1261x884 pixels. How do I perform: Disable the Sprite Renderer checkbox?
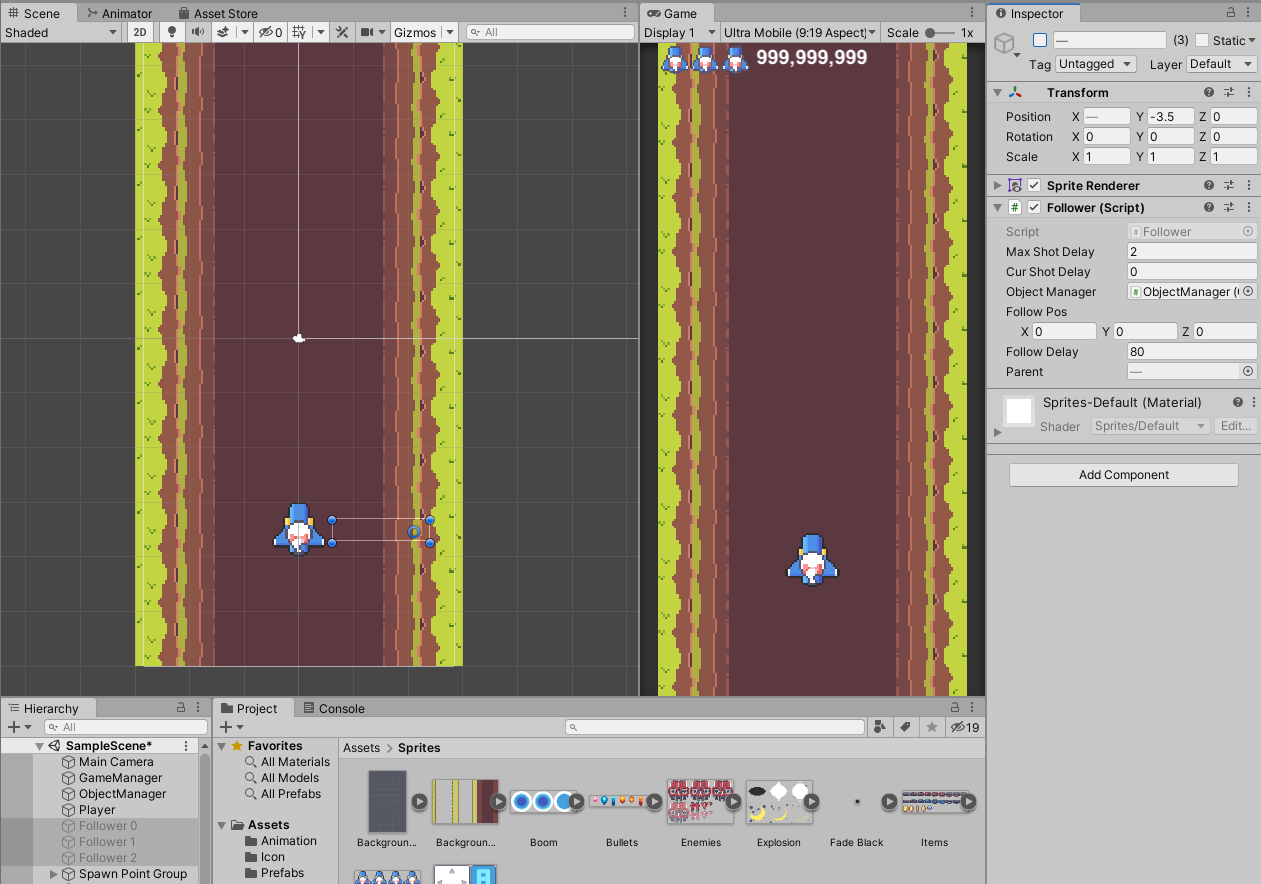pyautogui.click(x=1034, y=185)
